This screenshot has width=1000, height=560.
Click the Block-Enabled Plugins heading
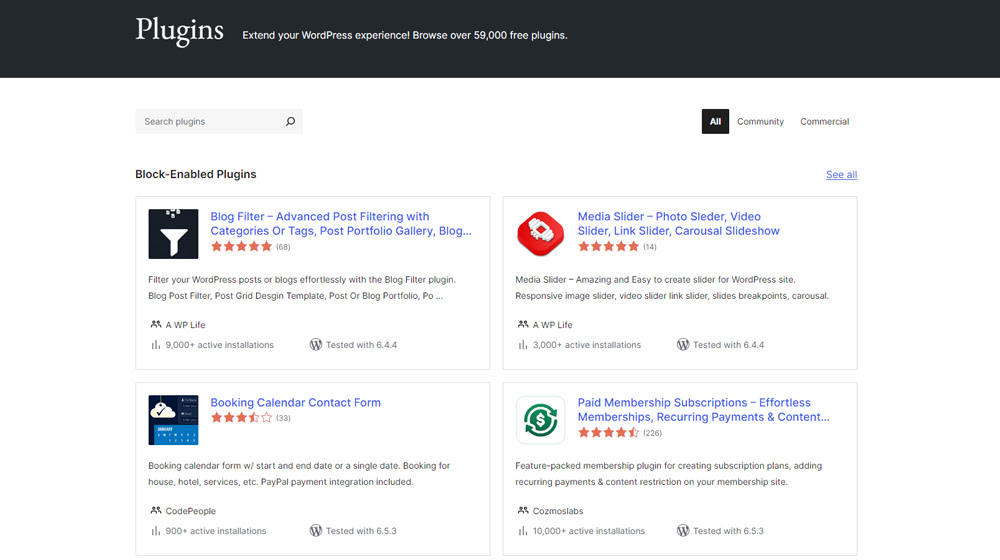coord(196,175)
